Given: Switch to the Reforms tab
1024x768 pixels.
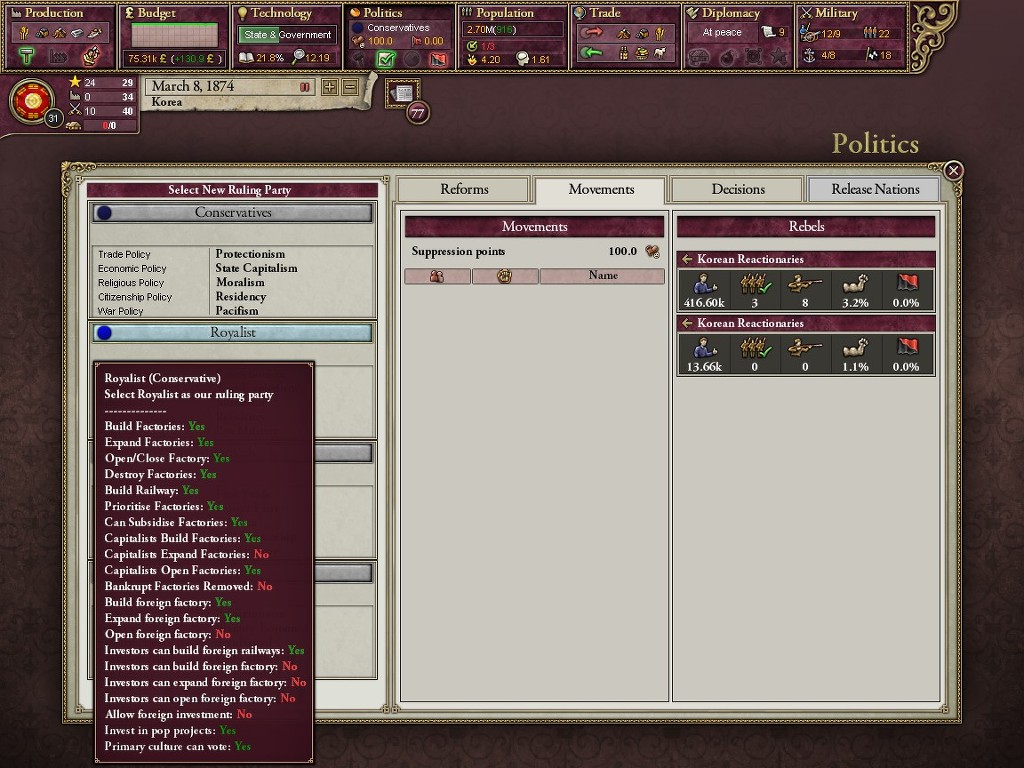Looking at the screenshot, I should 464,189.
